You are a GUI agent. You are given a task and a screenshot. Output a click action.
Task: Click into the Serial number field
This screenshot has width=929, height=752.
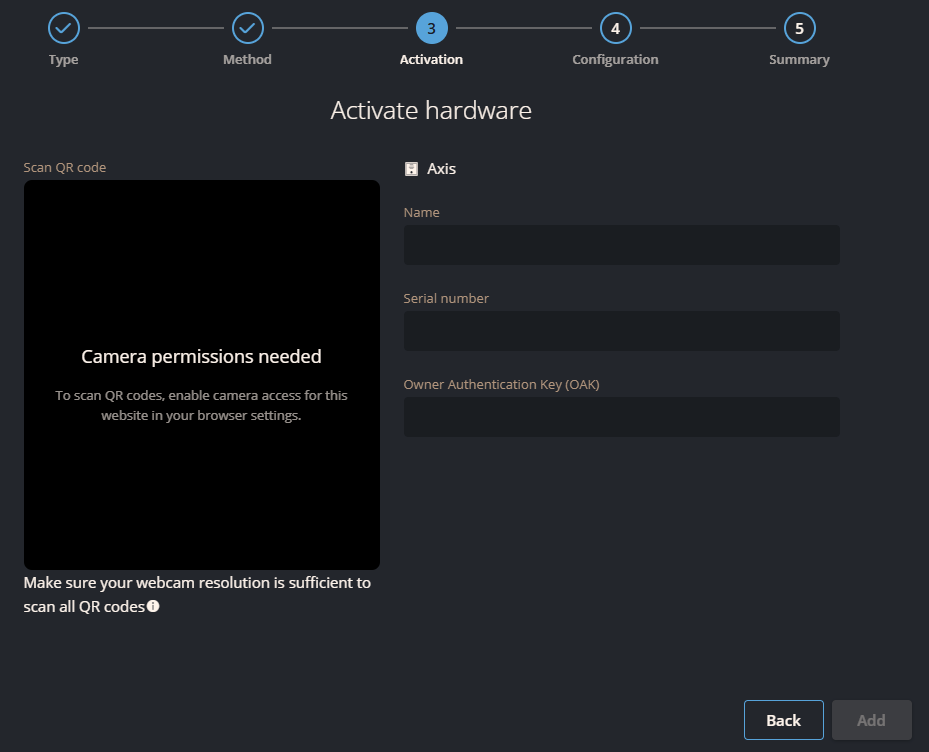pyautogui.click(x=621, y=331)
